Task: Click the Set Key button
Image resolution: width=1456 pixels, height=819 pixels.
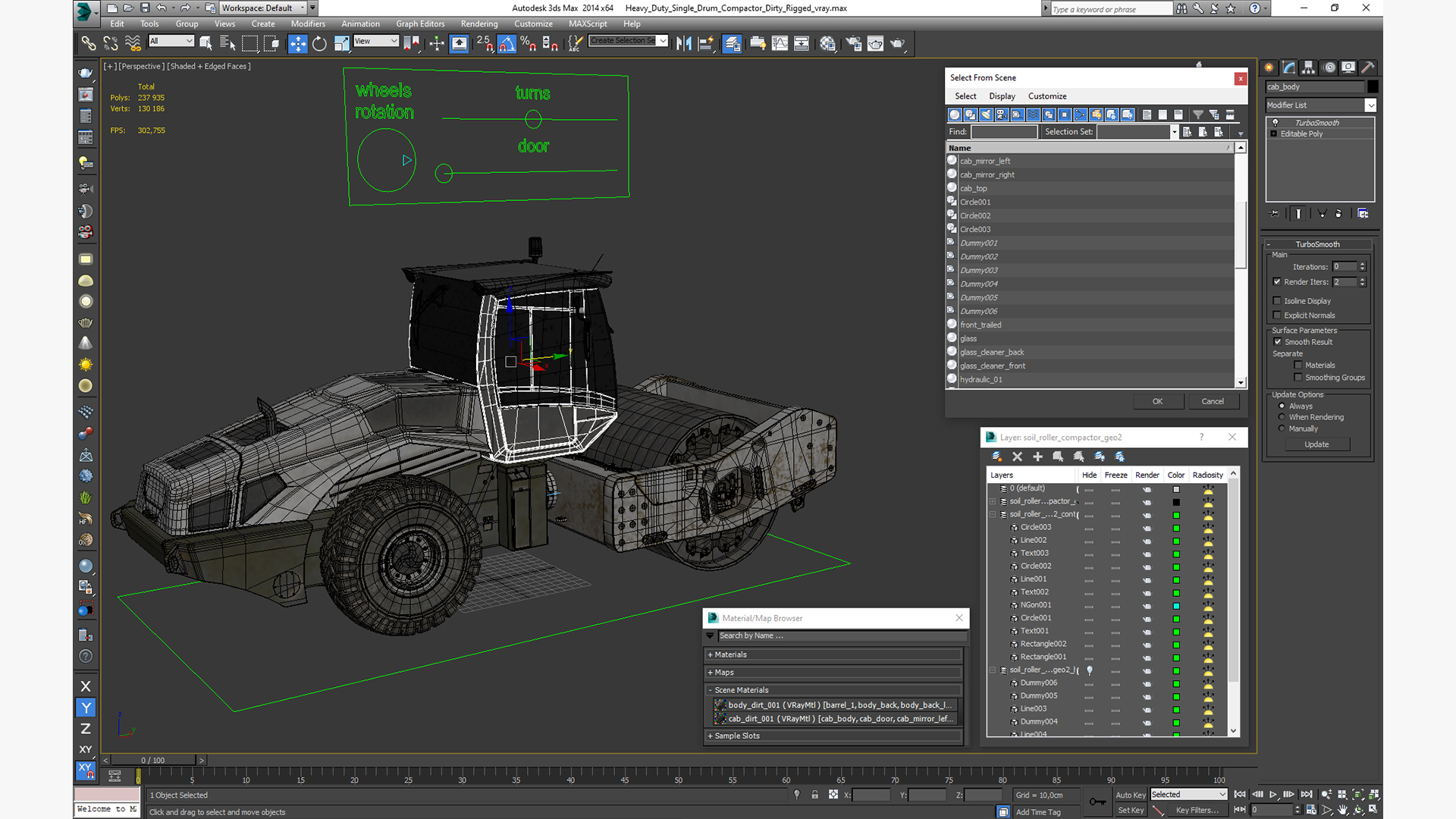Action: tap(1130, 811)
